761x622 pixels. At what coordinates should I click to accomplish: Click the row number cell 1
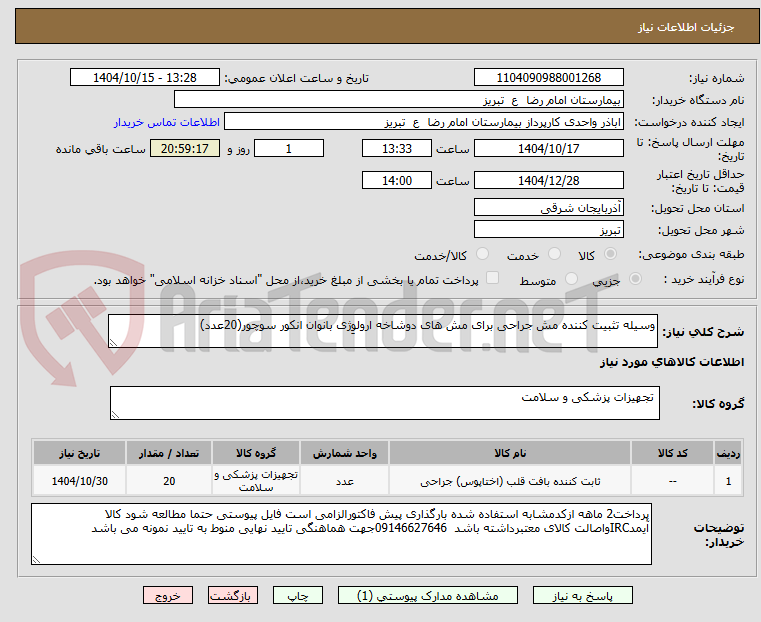728,481
